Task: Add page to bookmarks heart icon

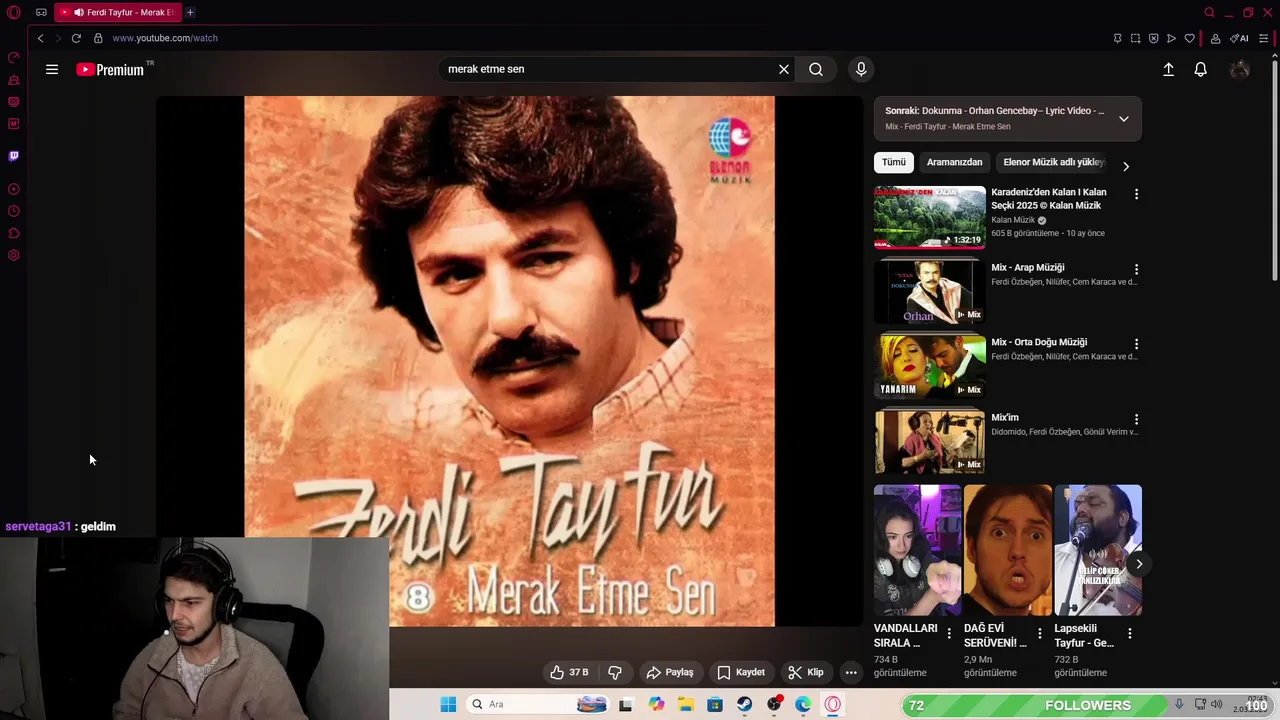Action: point(1189,38)
